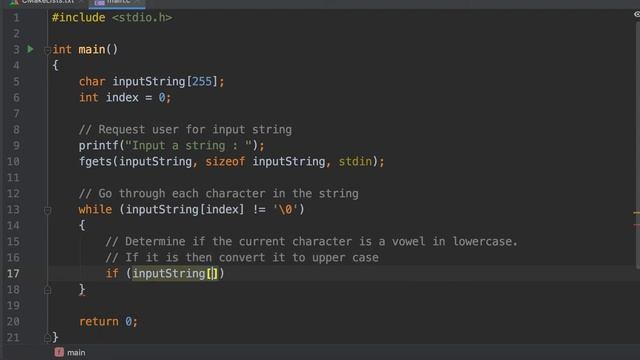Click the 'sizeof' keyword on line 10
640x360 pixels.
pyautogui.click(x=225, y=162)
